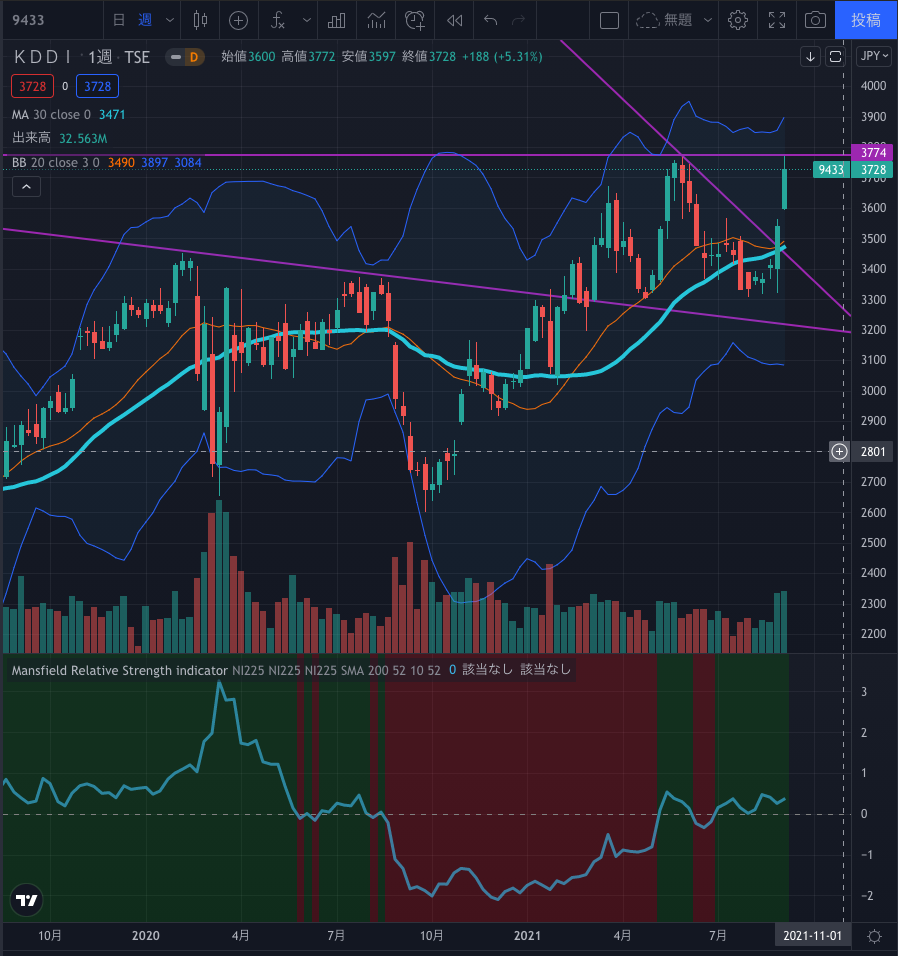This screenshot has width=898, height=956.
Task: Click the KDDI symbol title
Action: coord(42,57)
